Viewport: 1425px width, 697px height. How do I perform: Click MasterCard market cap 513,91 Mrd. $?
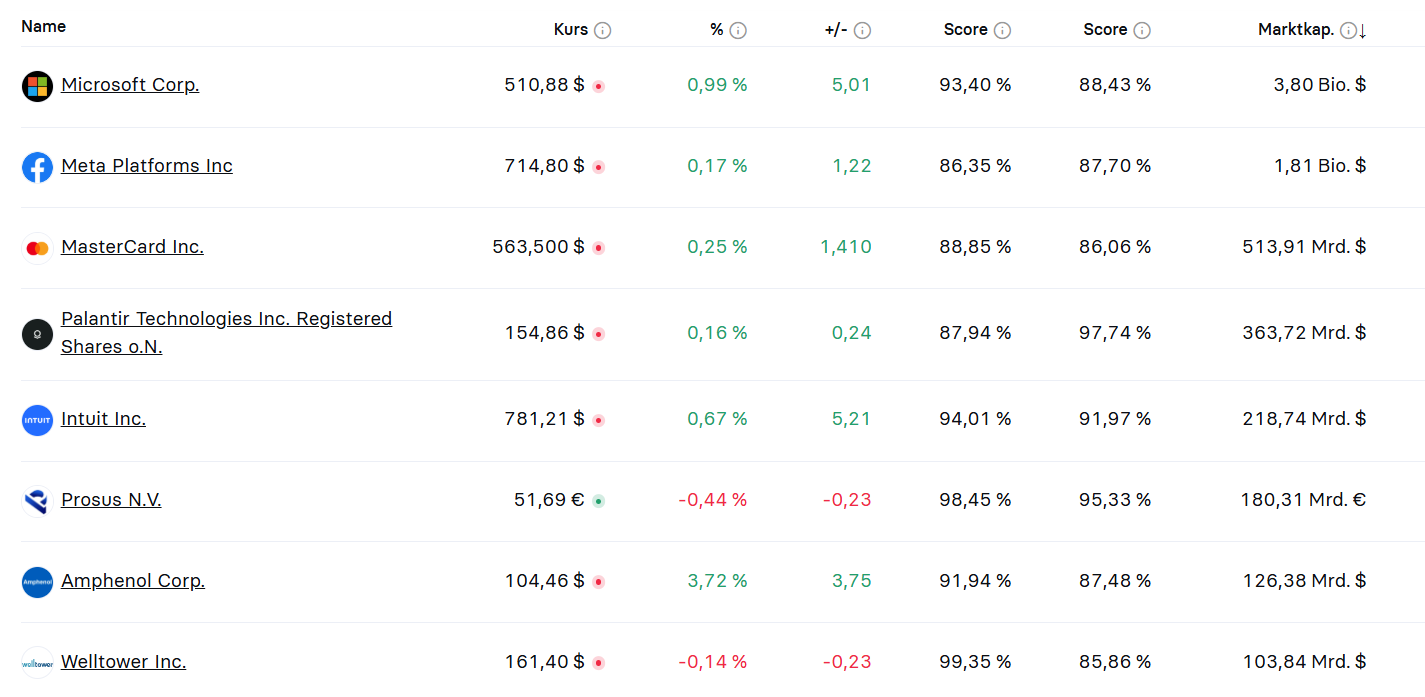(x=1304, y=247)
